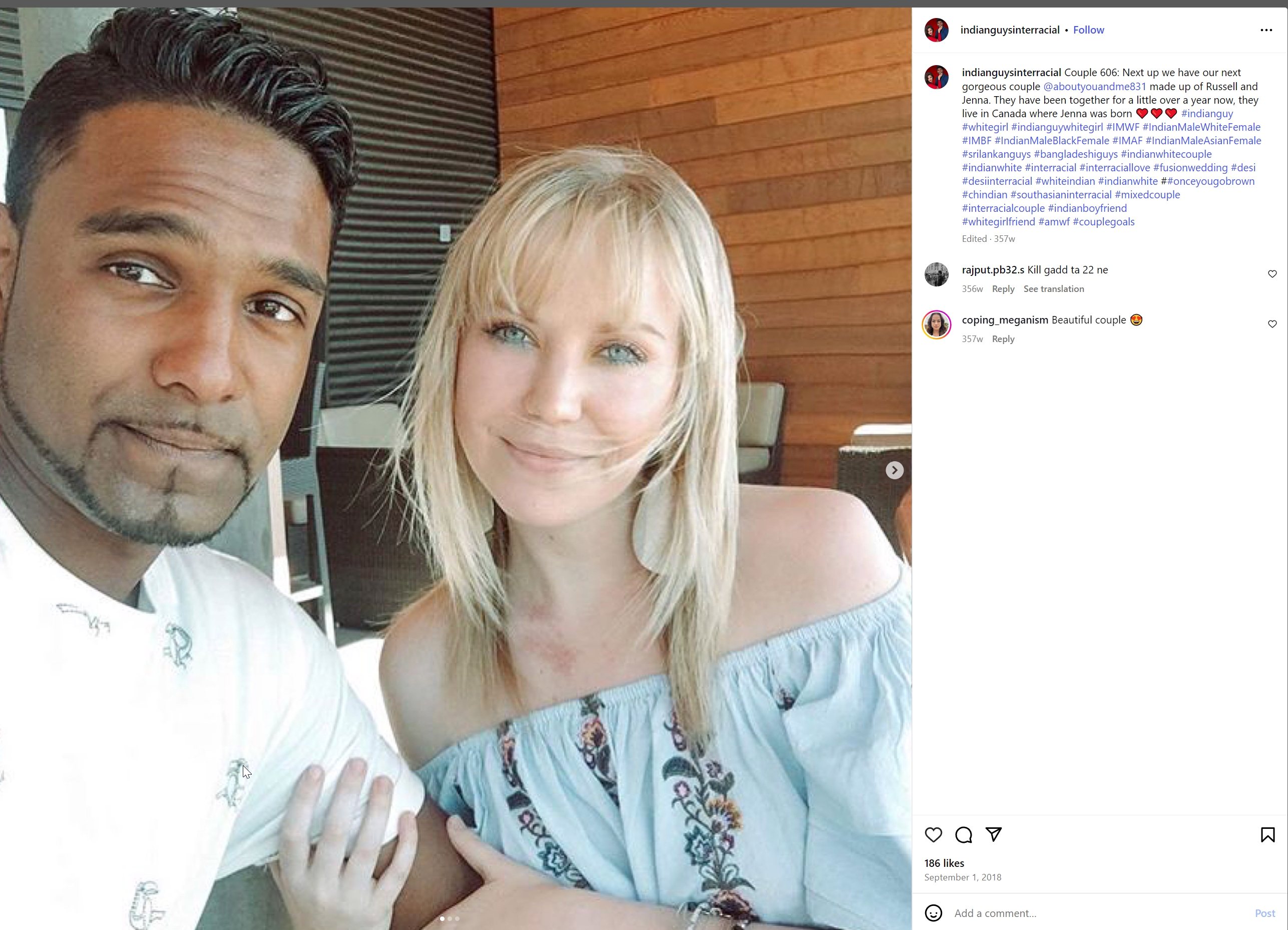This screenshot has height=930, width=1288.
Task: Click the Post comment button
Action: click(x=1264, y=913)
